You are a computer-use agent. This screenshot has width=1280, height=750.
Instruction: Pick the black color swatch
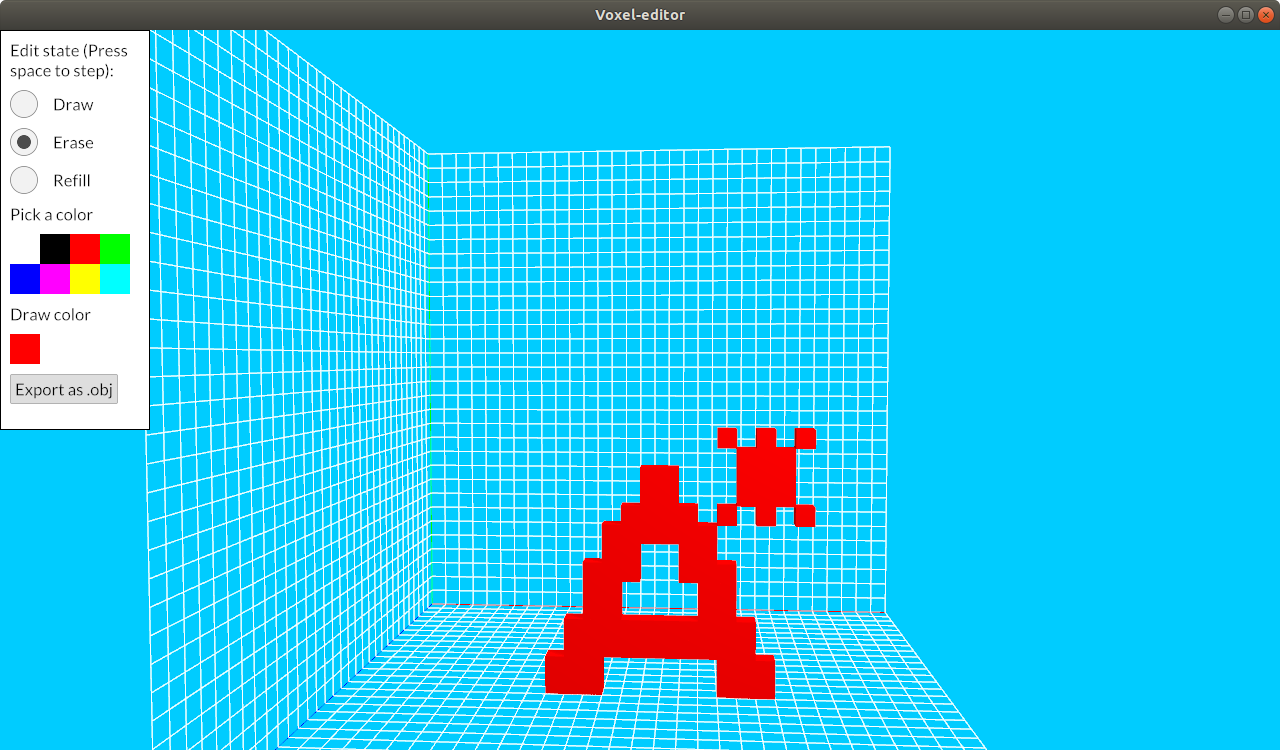pos(55,249)
